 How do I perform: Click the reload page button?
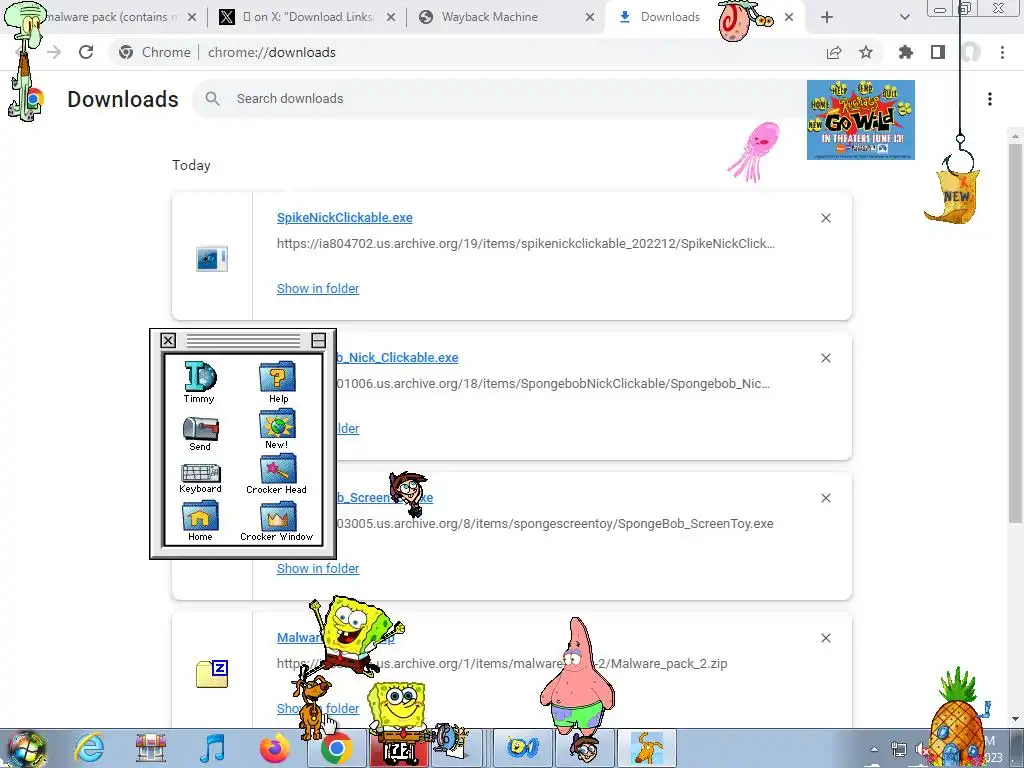pyautogui.click(x=86, y=52)
